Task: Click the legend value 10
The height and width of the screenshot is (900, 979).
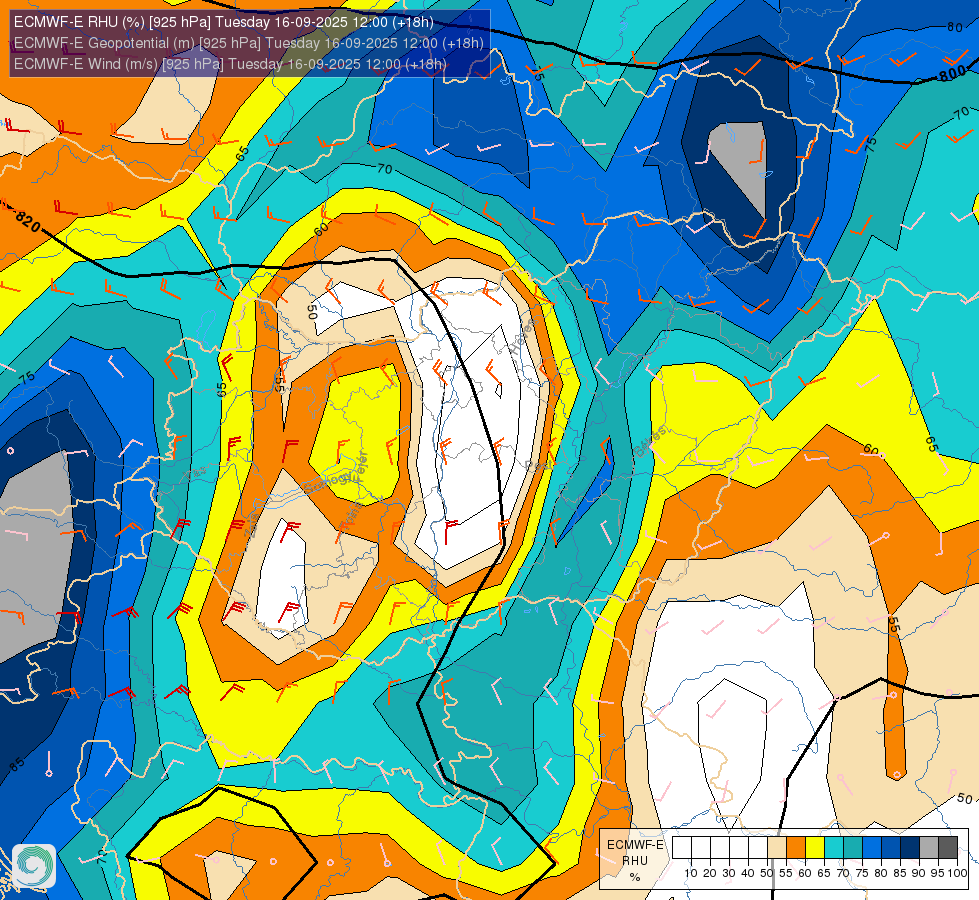Action: (691, 873)
